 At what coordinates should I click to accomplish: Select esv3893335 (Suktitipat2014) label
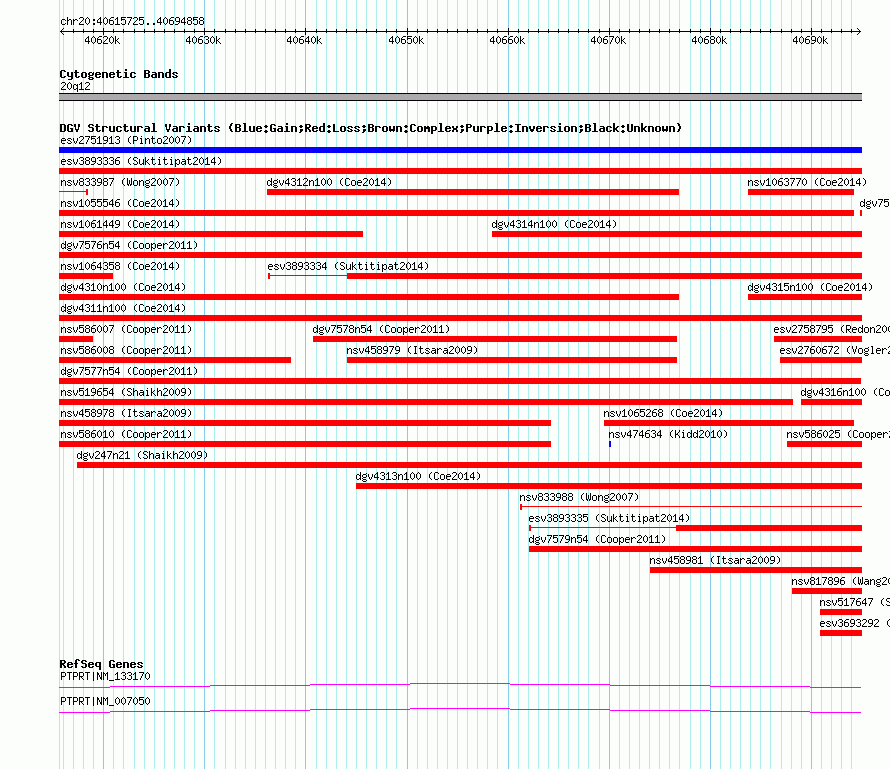point(609,518)
